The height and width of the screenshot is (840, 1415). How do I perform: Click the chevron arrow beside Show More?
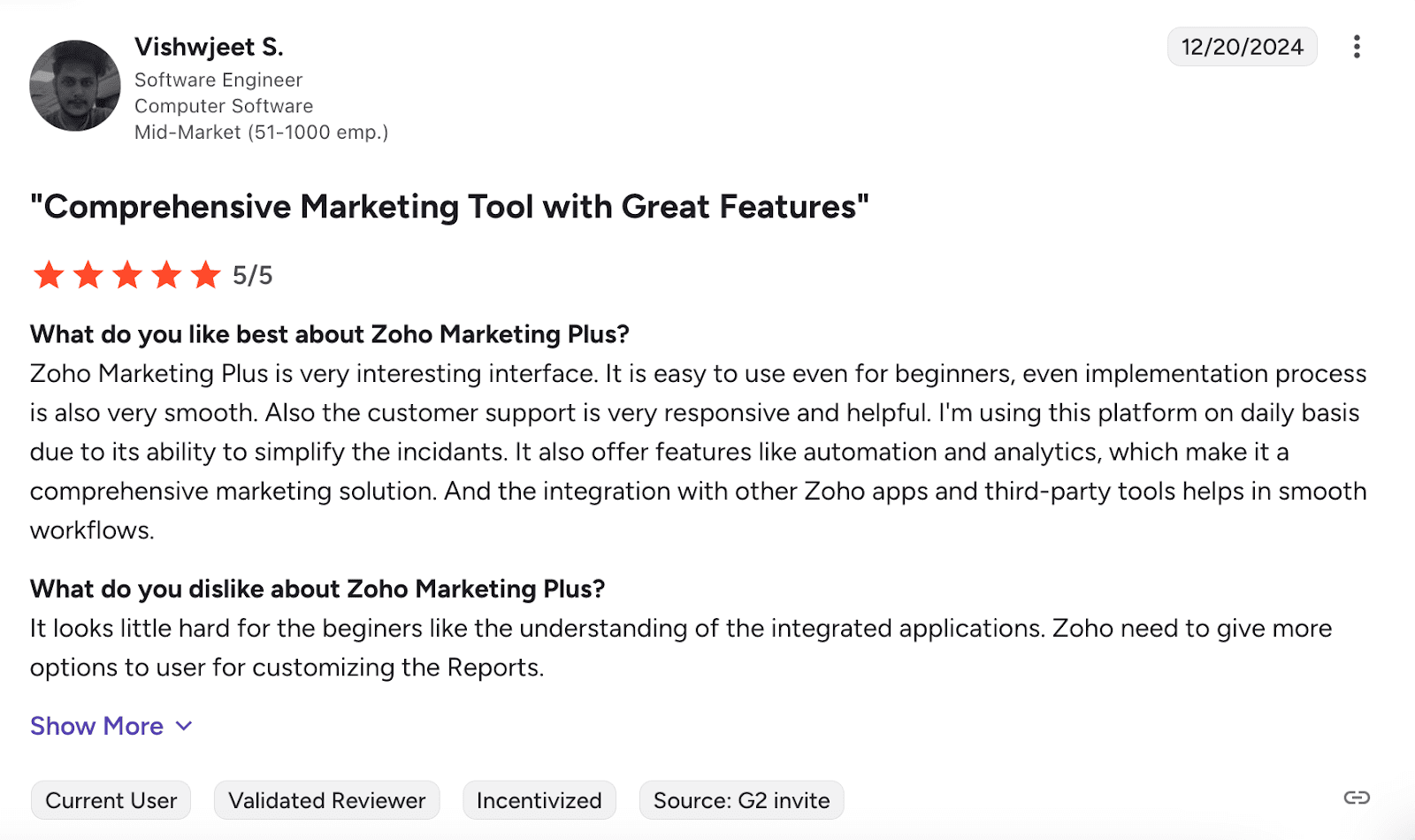[x=184, y=726]
